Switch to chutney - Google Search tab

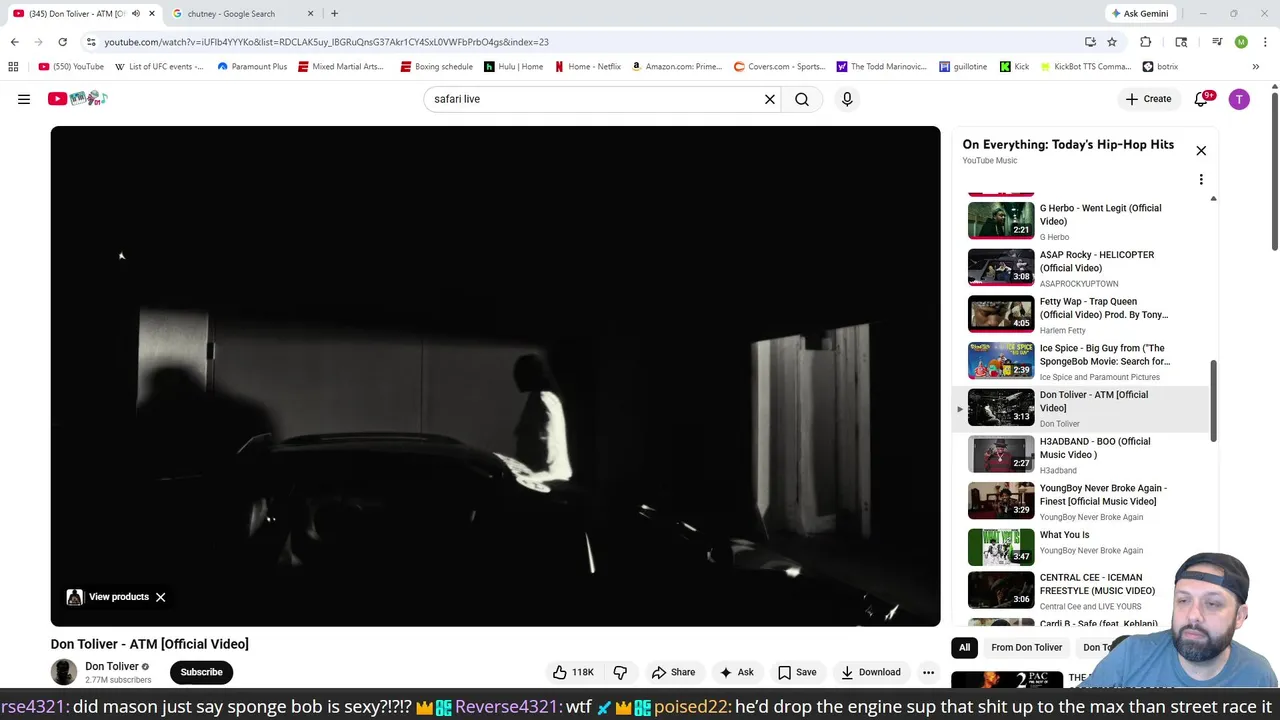point(240,14)
